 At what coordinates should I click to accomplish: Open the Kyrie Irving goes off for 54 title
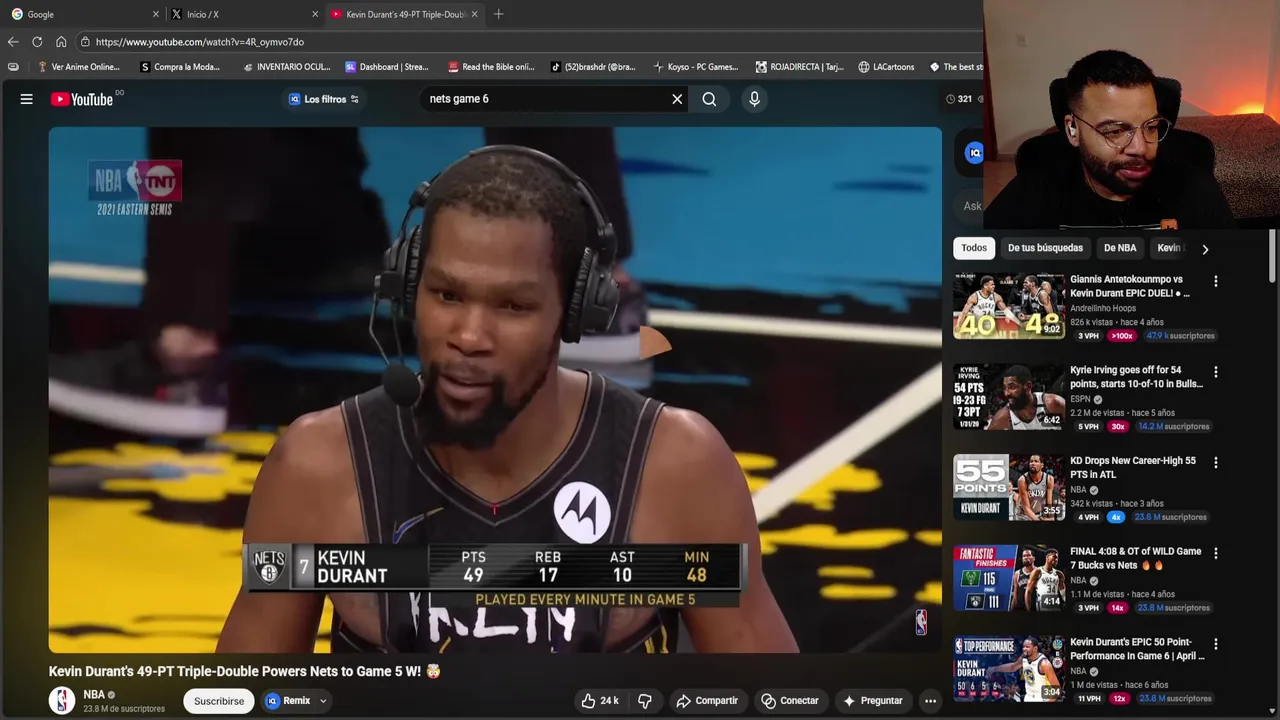tap(1136, 377)
